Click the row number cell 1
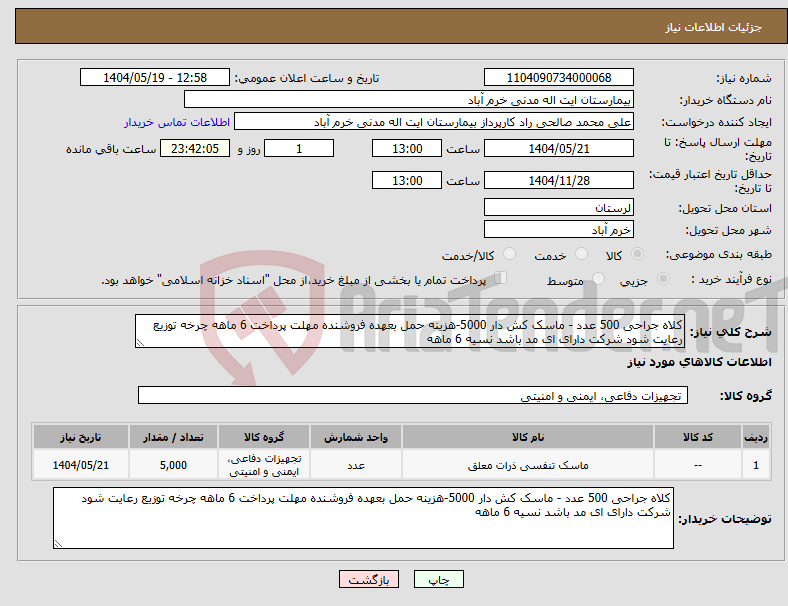Screen dimensions: 788x606 coord(755,465)
